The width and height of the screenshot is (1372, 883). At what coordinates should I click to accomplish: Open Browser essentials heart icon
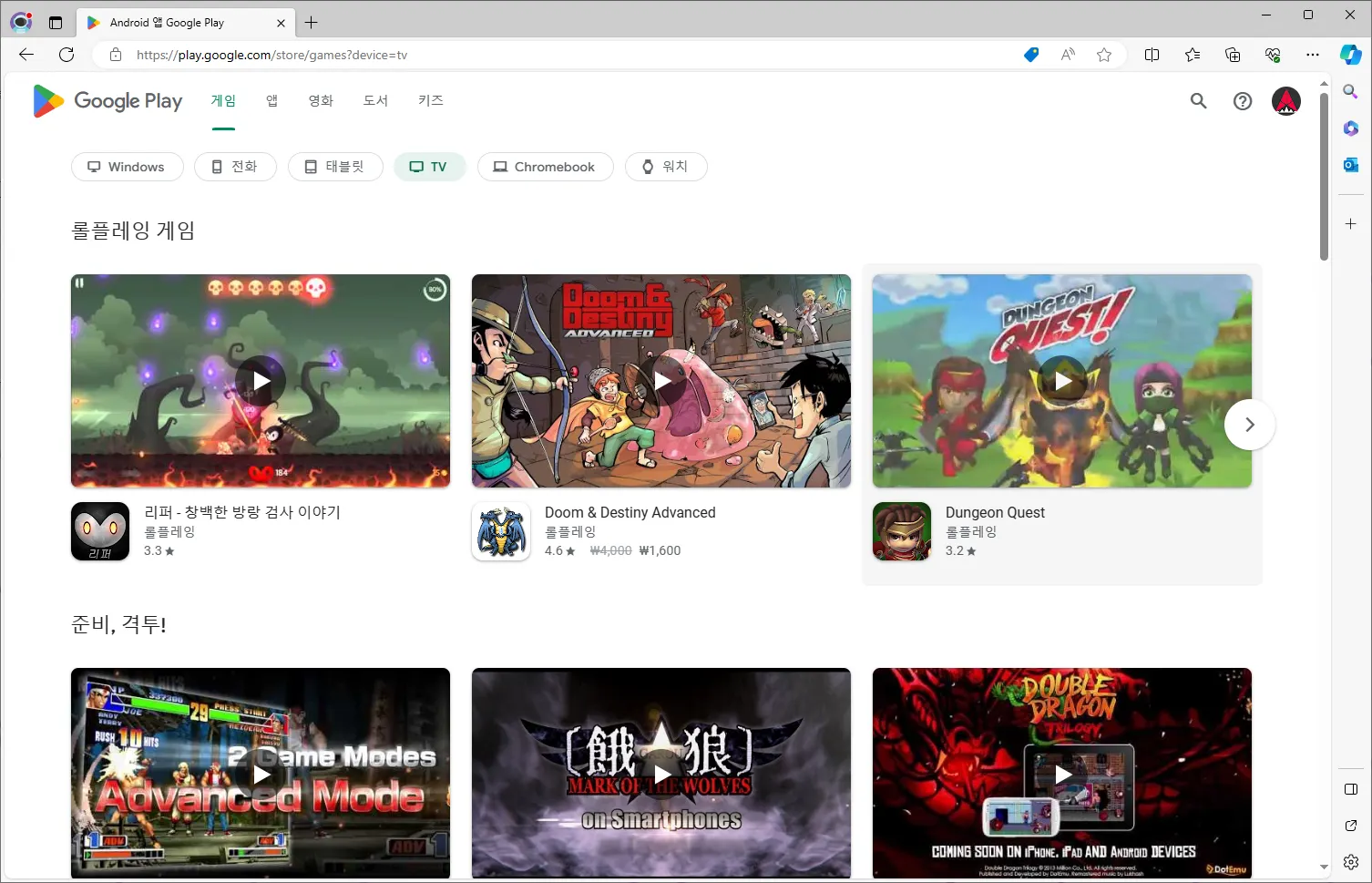1273,55
